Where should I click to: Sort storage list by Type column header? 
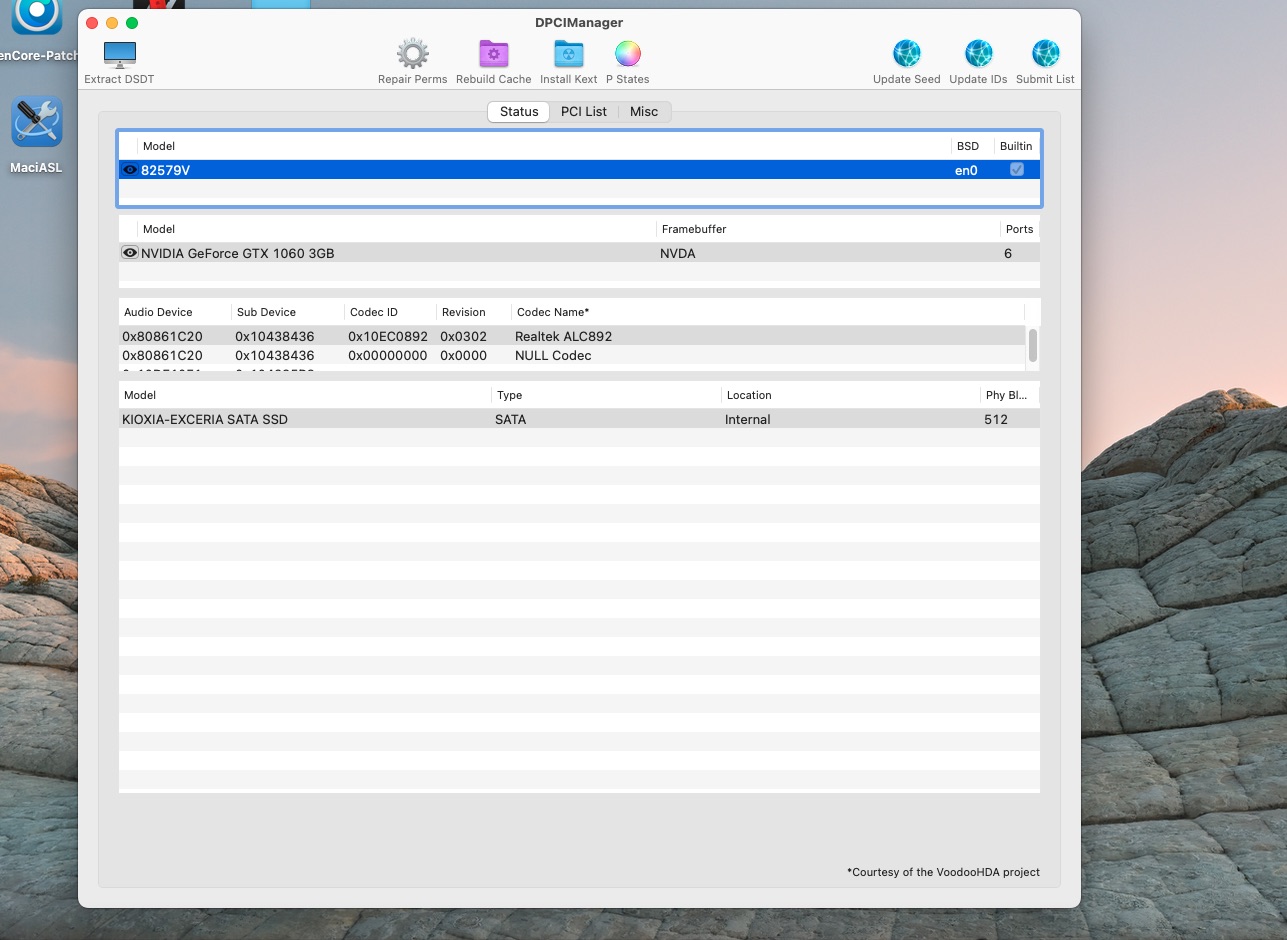tap(510, 395)
